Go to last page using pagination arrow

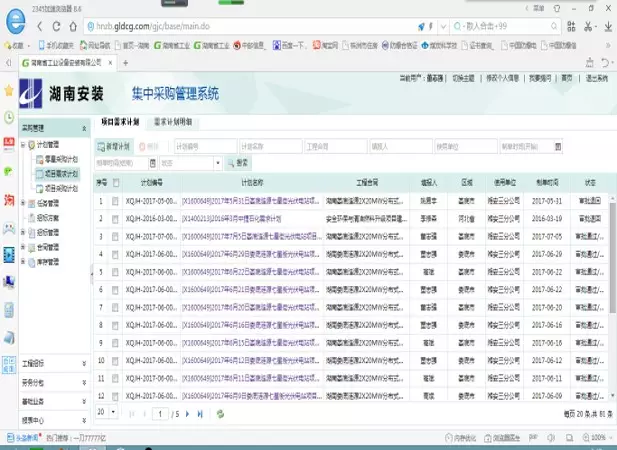click(x=201, y=413)
